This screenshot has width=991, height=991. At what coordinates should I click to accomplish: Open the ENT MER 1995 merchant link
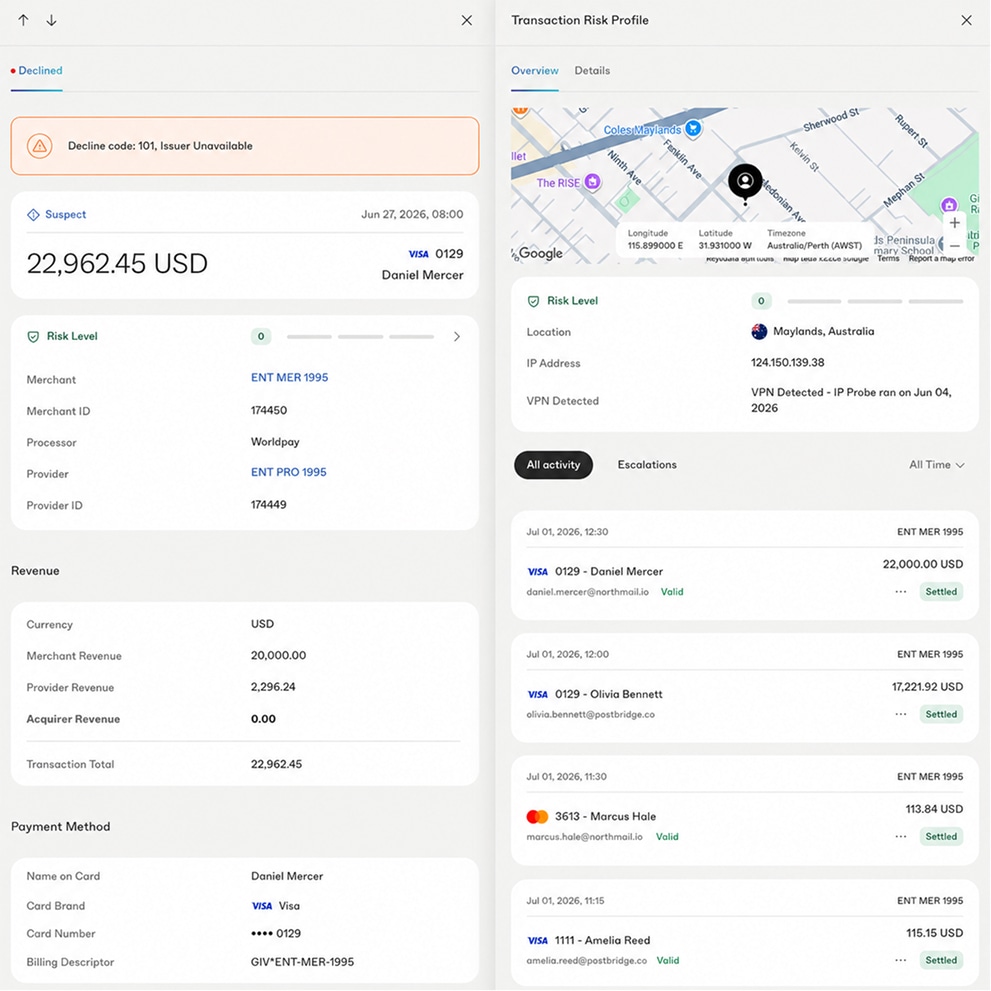(289, 378)
